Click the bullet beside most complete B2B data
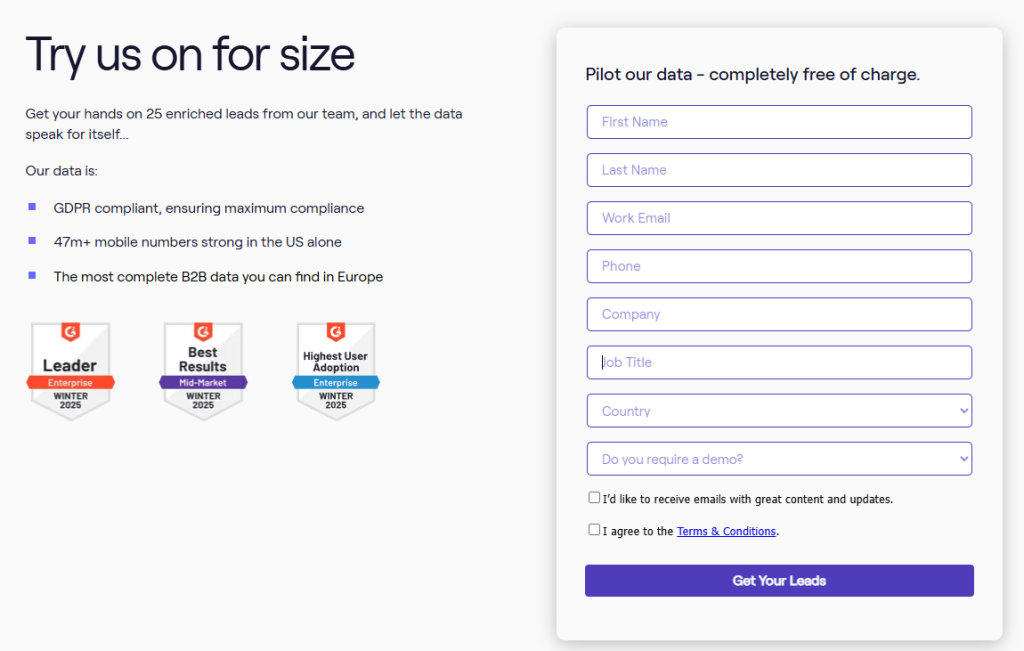1024x651 pixels. coord(32,275)
